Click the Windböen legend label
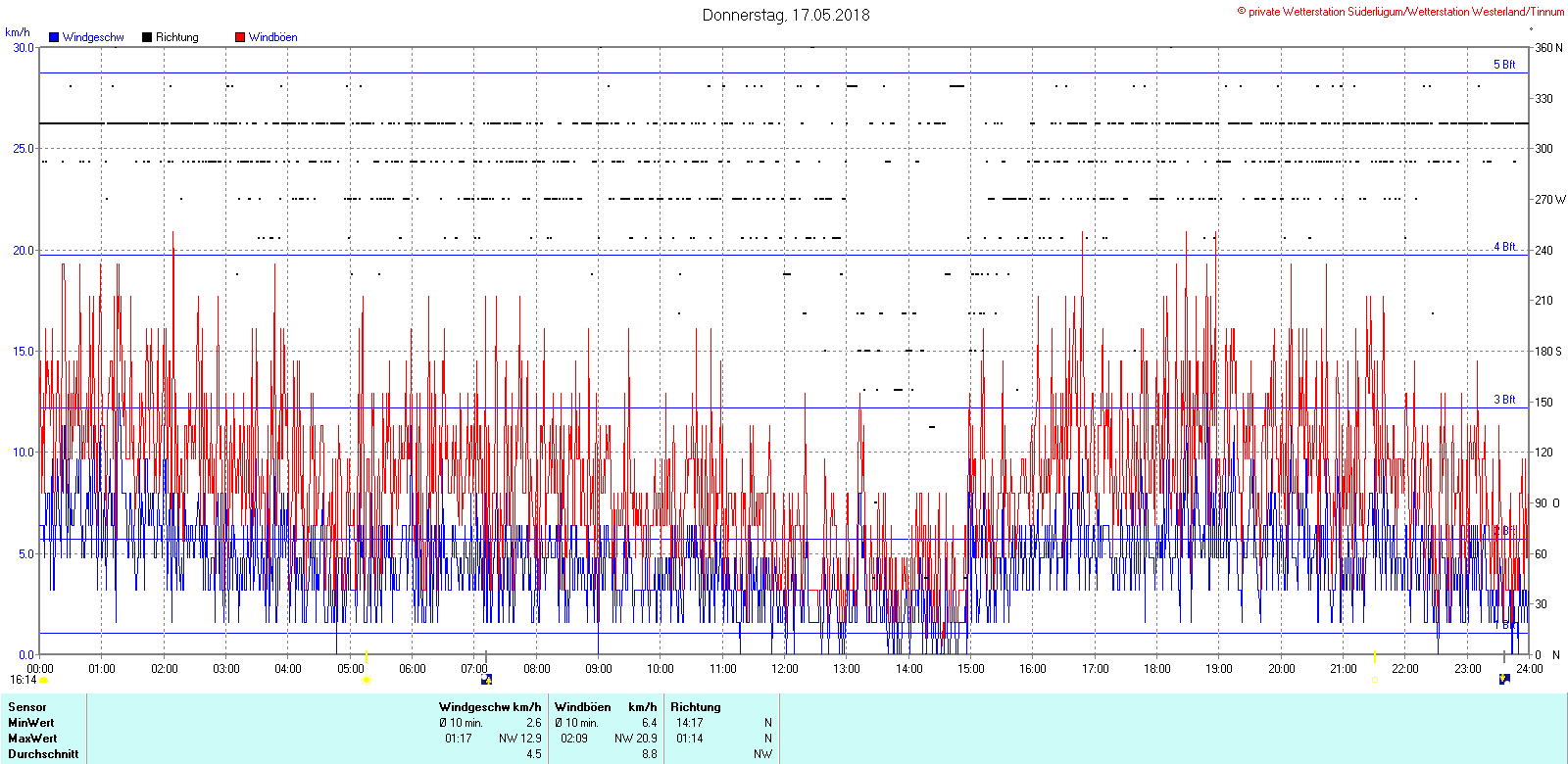The width and height of the screenshot is (1568, 764). click(273, 37)
